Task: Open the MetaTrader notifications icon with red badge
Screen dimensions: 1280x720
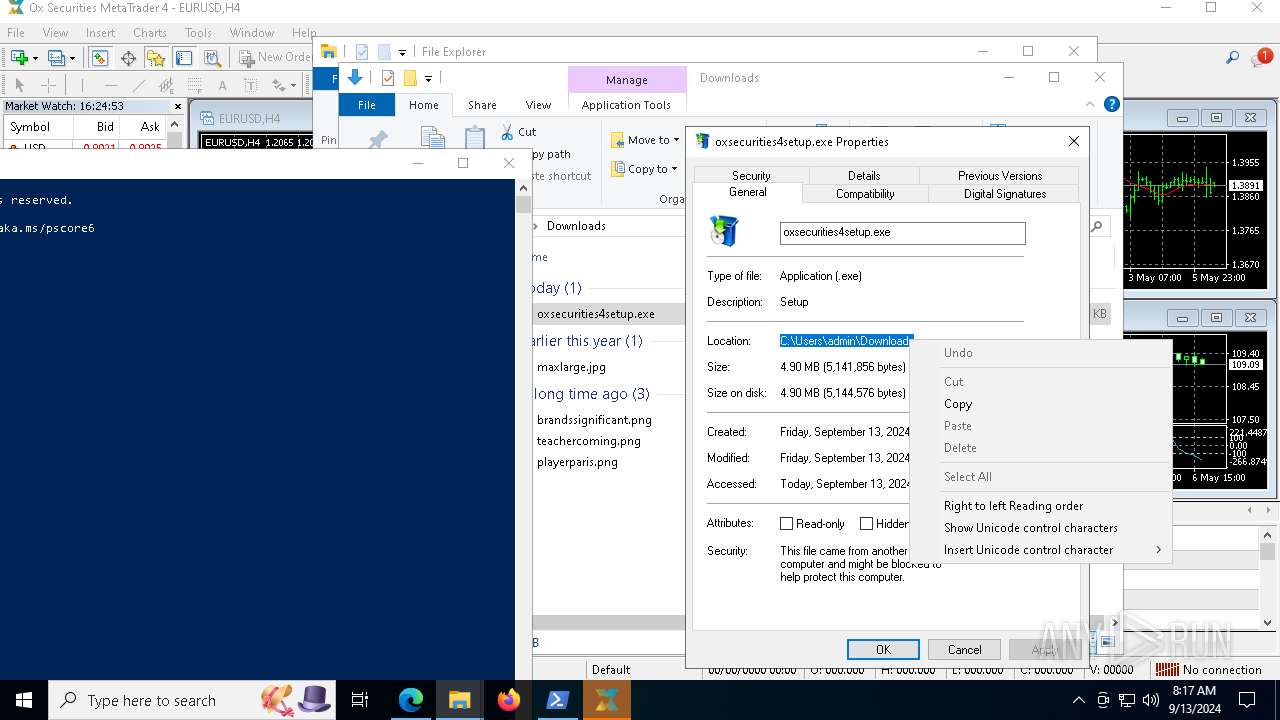Action: [1260, 58]
